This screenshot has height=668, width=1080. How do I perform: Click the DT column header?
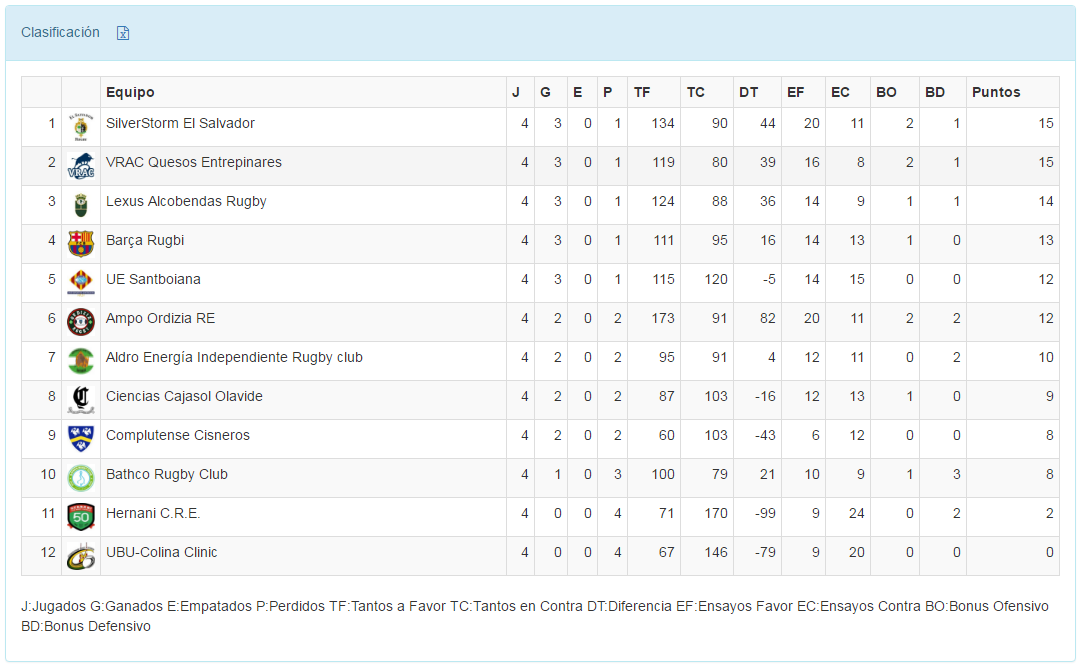[x=748, y=92]
